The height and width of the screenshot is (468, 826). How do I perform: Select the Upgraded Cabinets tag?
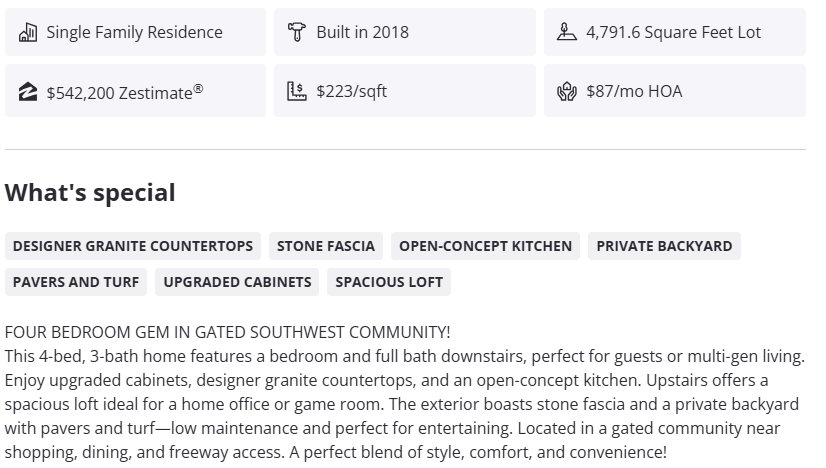238,282
